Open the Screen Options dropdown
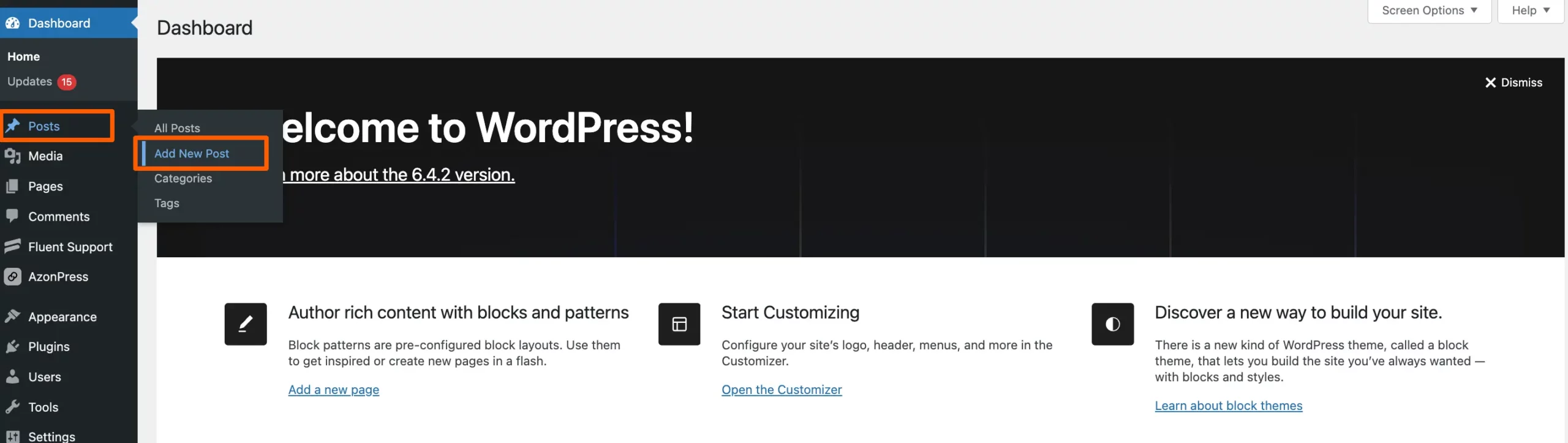The height and width of the screenshot is (443, 1568). (x=1428, y=10)
